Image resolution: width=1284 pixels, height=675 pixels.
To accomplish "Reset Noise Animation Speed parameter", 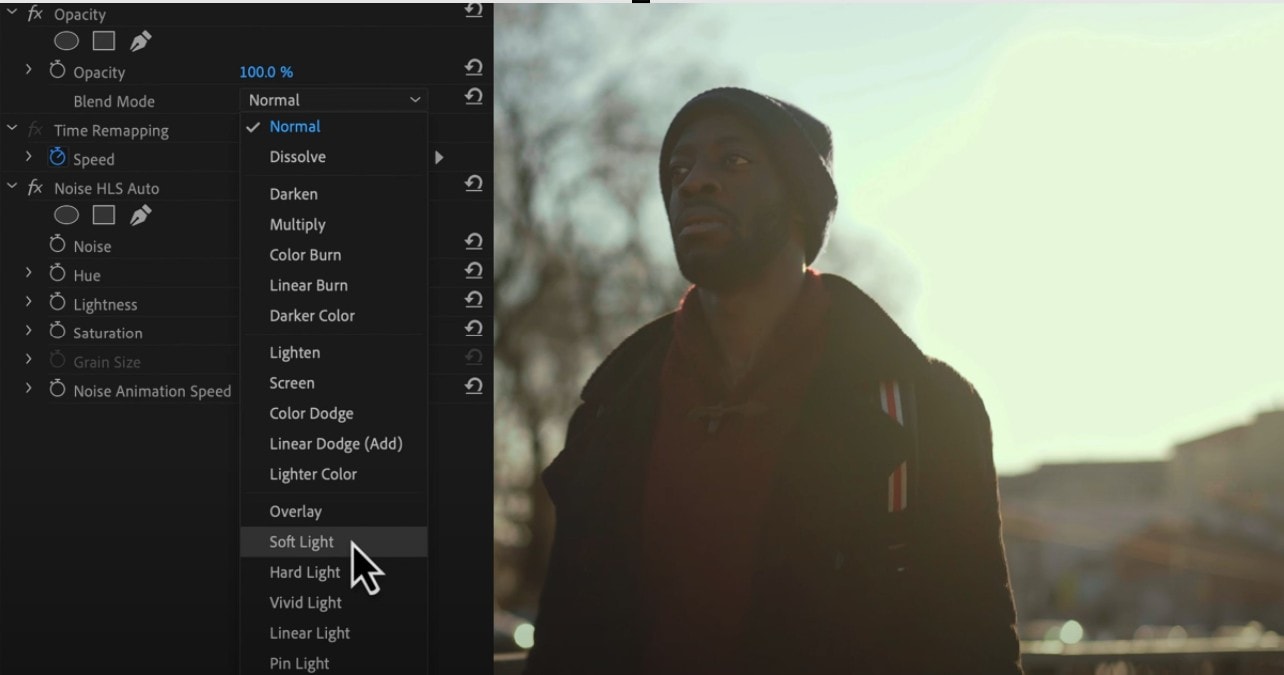I will pyautogui.click(x=474, y=387).
